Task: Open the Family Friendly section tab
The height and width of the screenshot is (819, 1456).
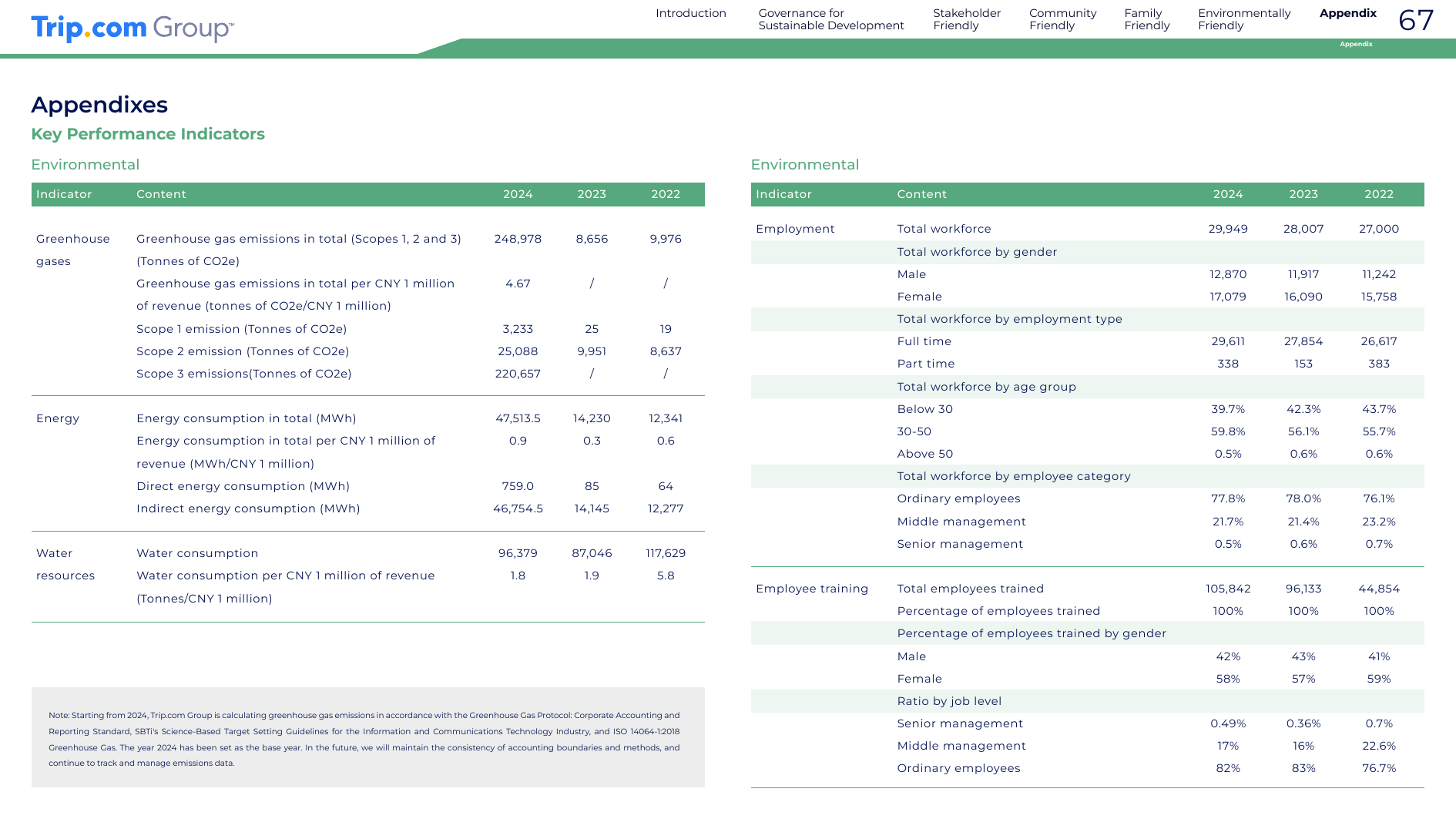Action: tap(1147, 19)
